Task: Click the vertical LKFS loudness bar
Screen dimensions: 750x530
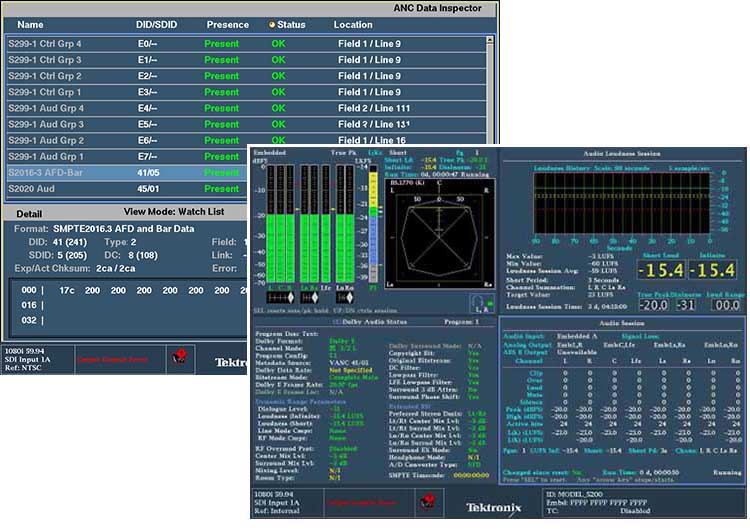Action: pyautogui.click(x=374, y=225)
